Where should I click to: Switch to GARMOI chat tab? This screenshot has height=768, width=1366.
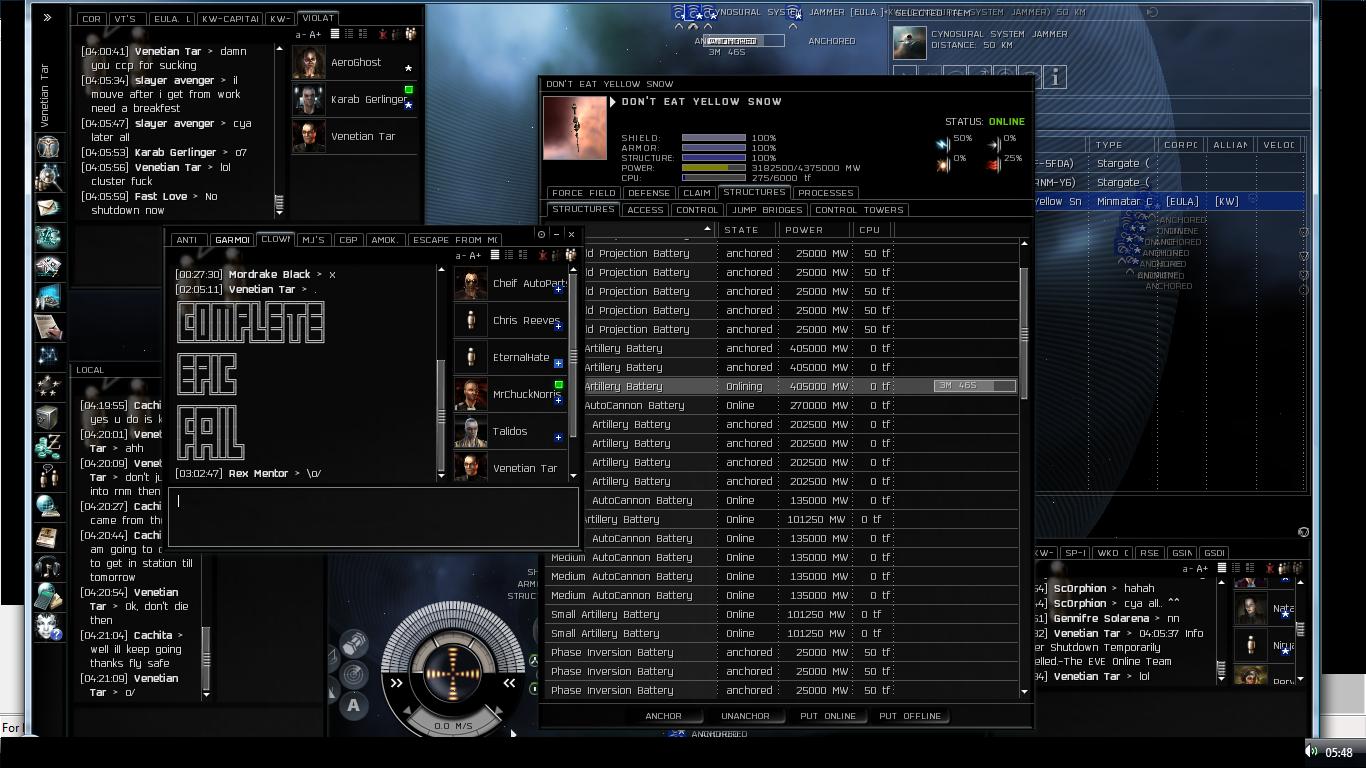(x=231, y=240)
